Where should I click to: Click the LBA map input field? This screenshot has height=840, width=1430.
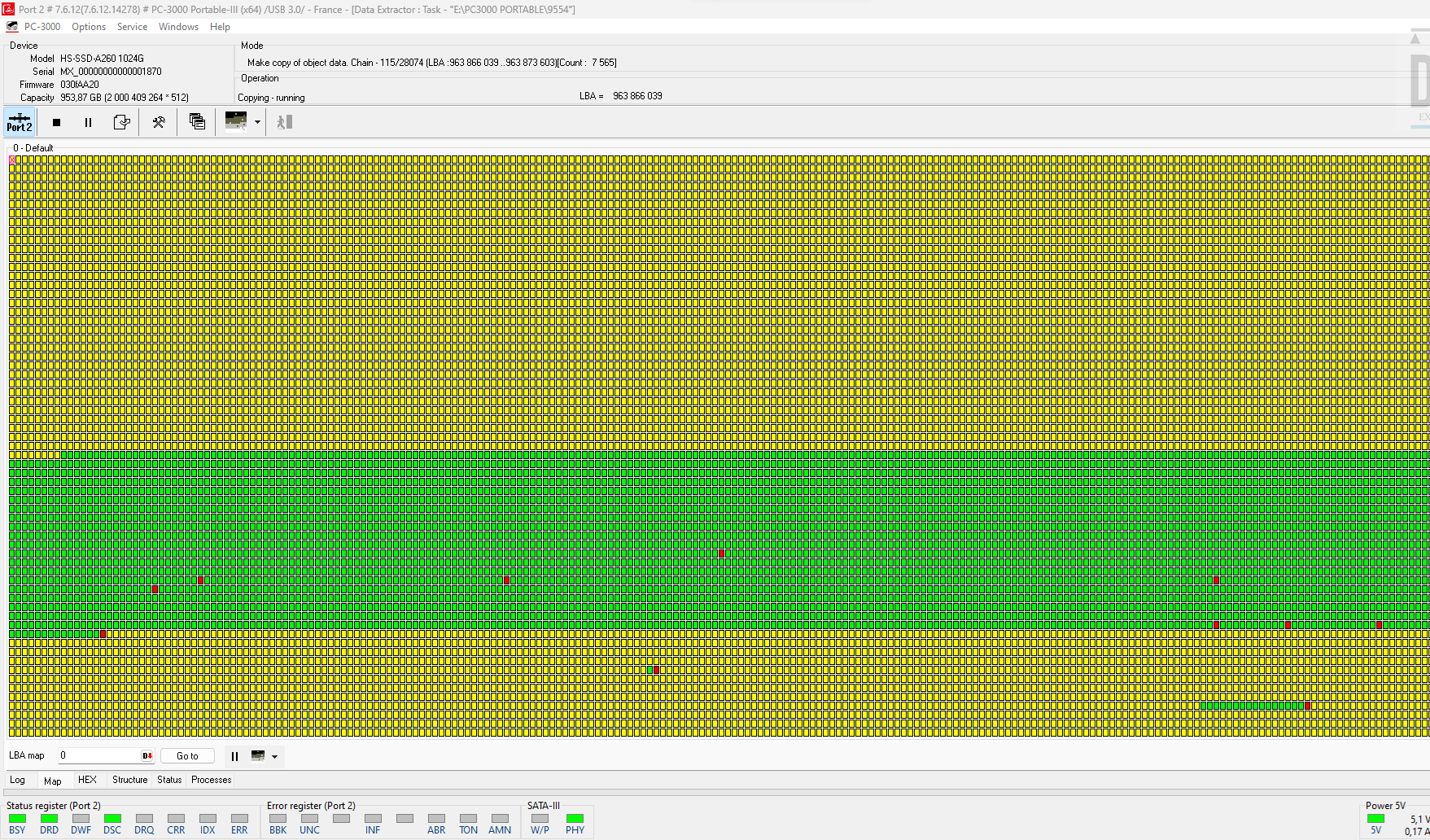click(x=99, y=756)
